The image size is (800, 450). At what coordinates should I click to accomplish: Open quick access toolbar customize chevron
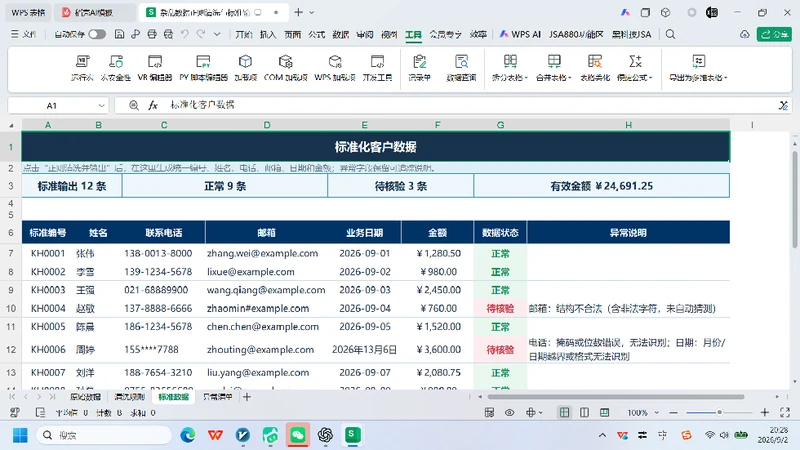[x=217, y=34]
